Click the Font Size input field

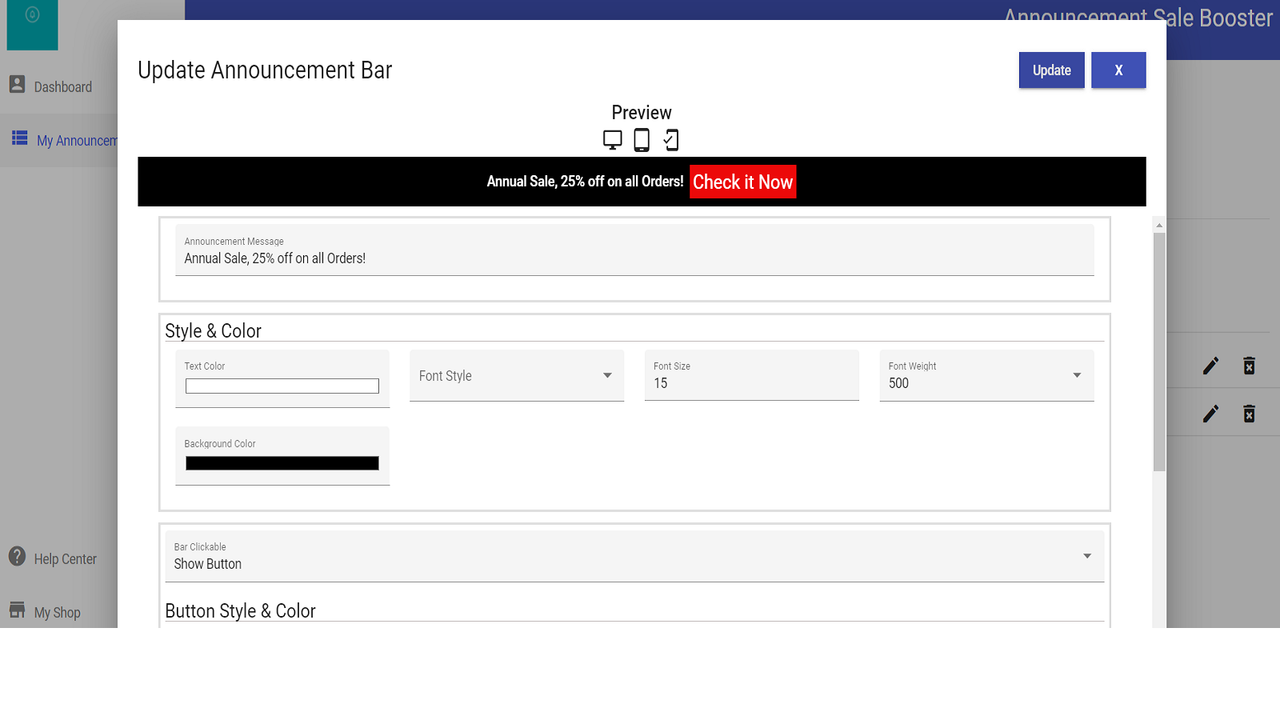[752, 375]
